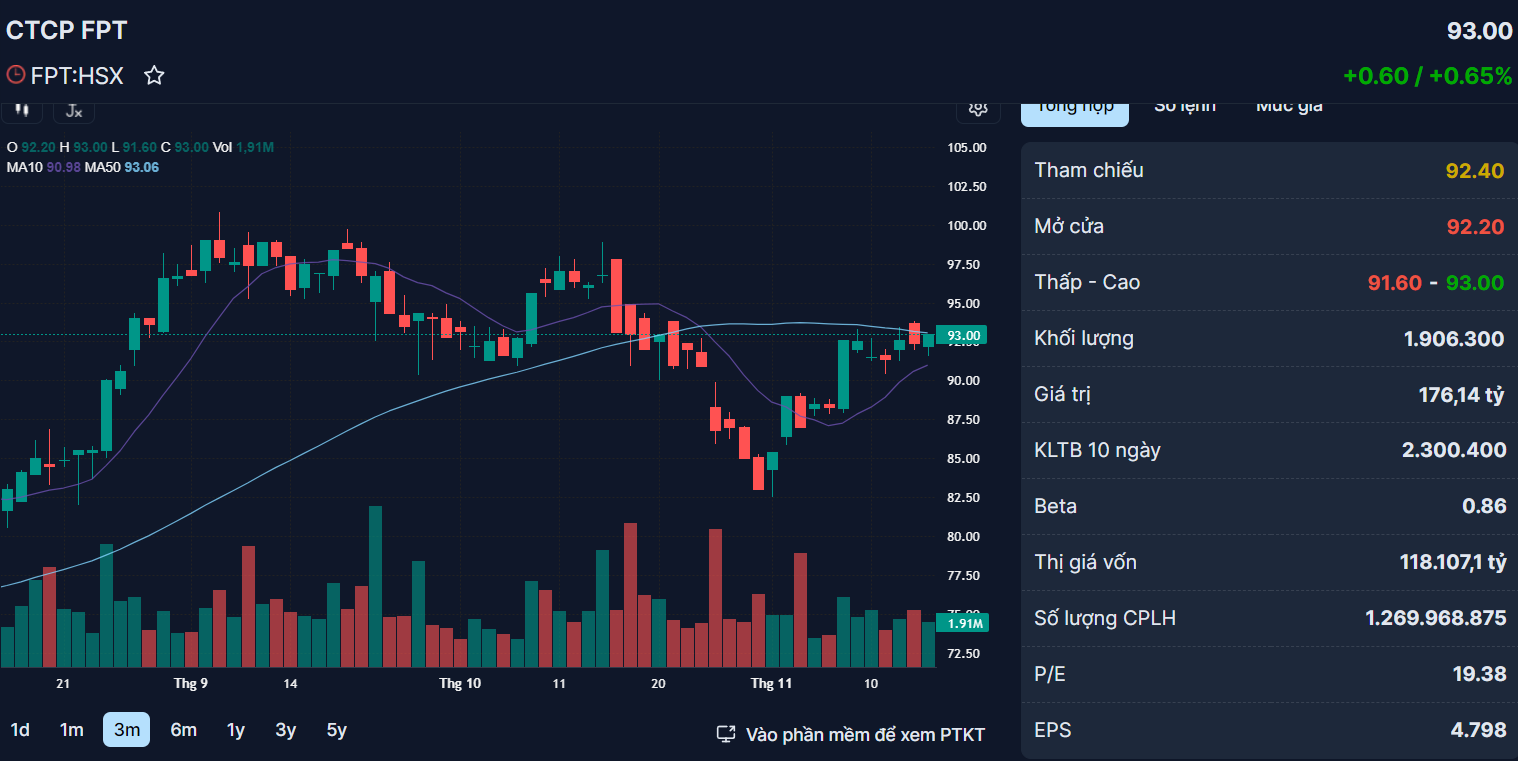
Task: Switch chart to 1y range
Action: pyautogui.click(x=235, y=730)
